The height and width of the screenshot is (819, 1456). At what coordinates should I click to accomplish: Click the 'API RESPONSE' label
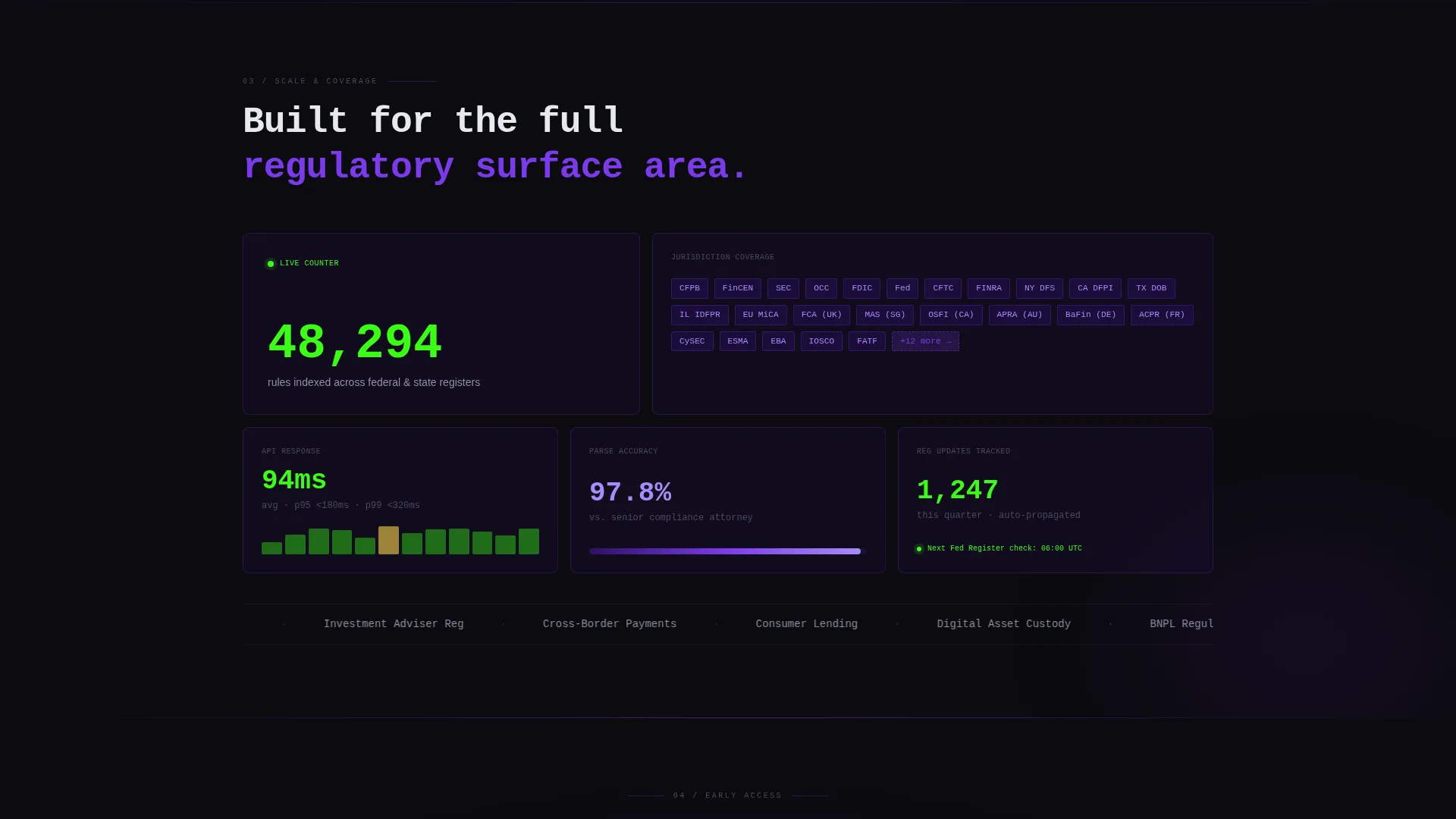[x=291, y=451]
